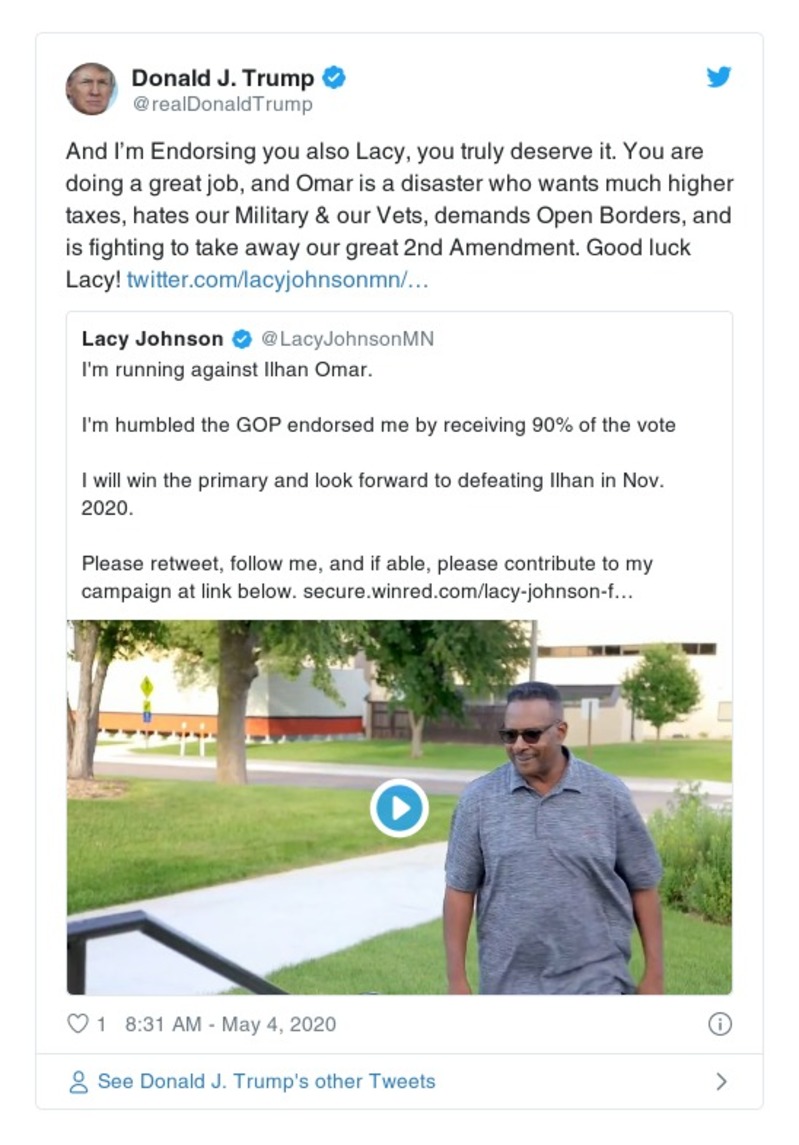The height and width of the screenshot is (1145, 799).
Task: Play the embedded video
Action: coord(399,808)
